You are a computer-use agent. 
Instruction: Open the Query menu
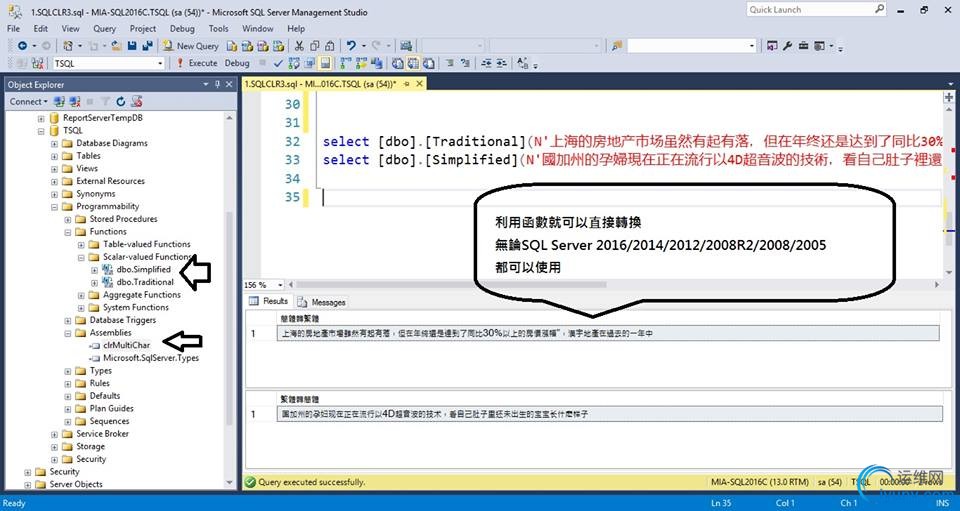[104, 28]
